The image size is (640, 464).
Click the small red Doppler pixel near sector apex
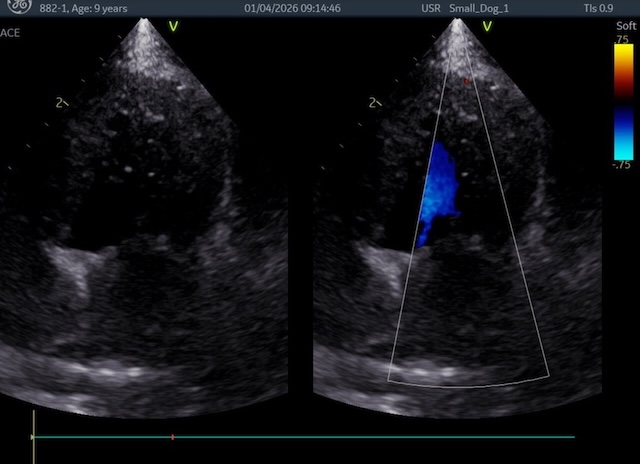point(465,80)
